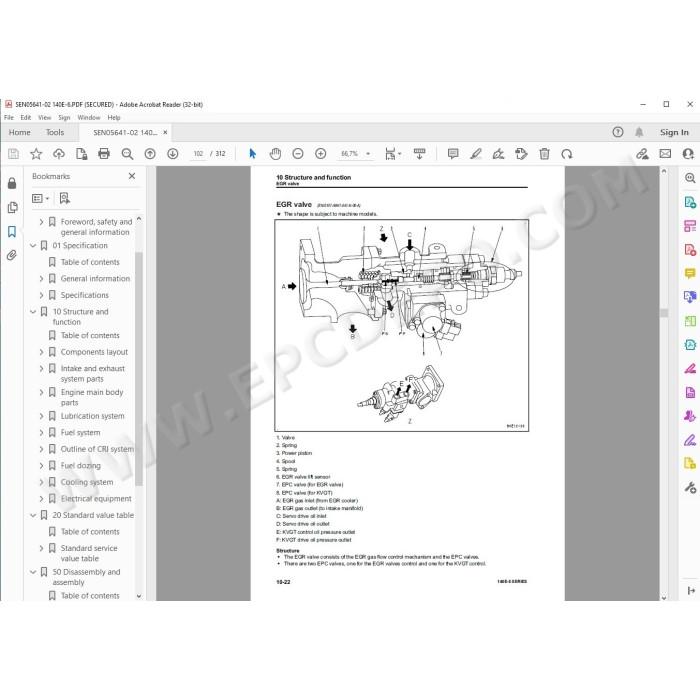This screenshot has width=700, height=700.
Task: Open bookmarks options menu dropdown
Action: click(40, 198)
